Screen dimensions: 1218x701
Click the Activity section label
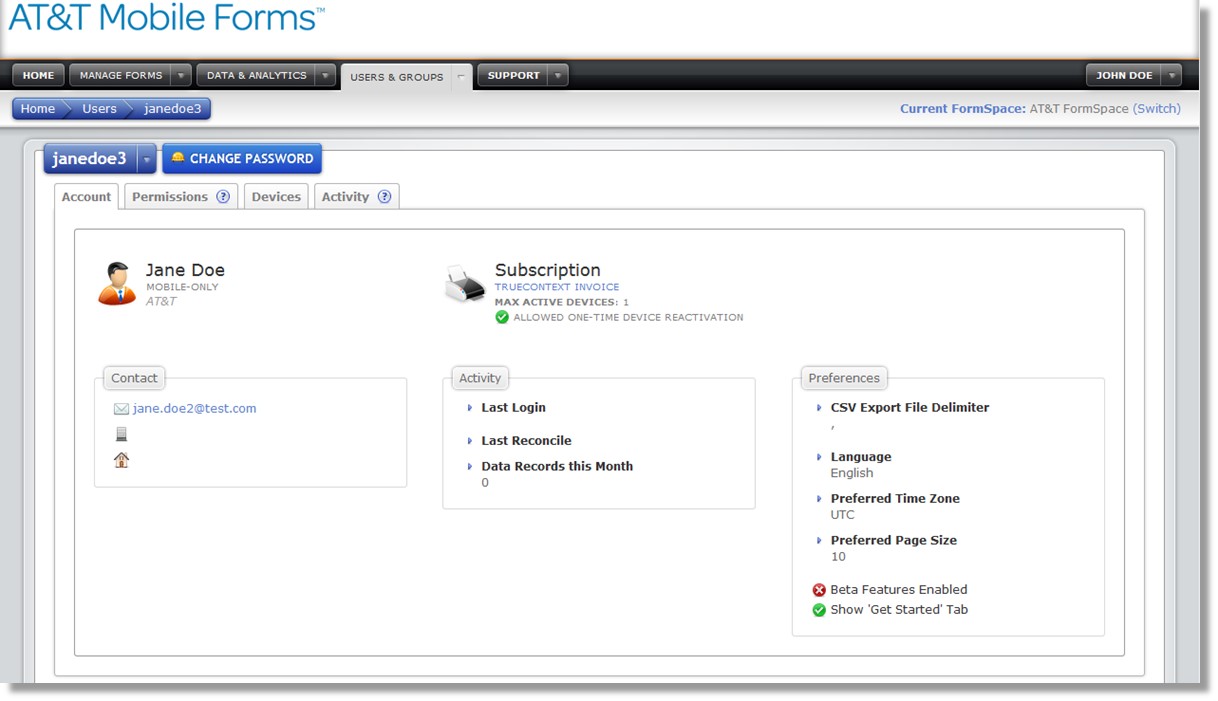480,378
